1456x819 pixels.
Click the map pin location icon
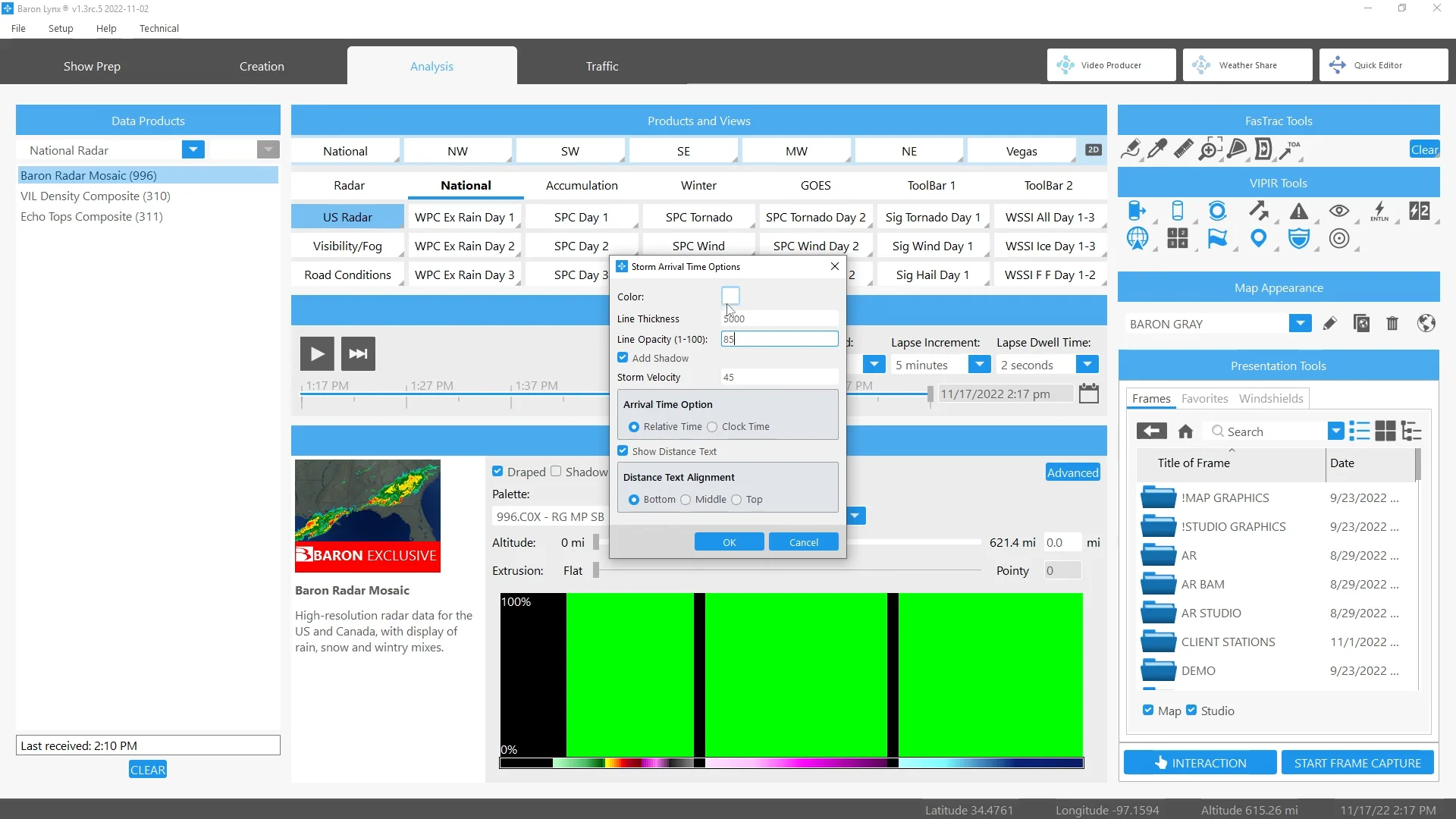coord(1259,238)
